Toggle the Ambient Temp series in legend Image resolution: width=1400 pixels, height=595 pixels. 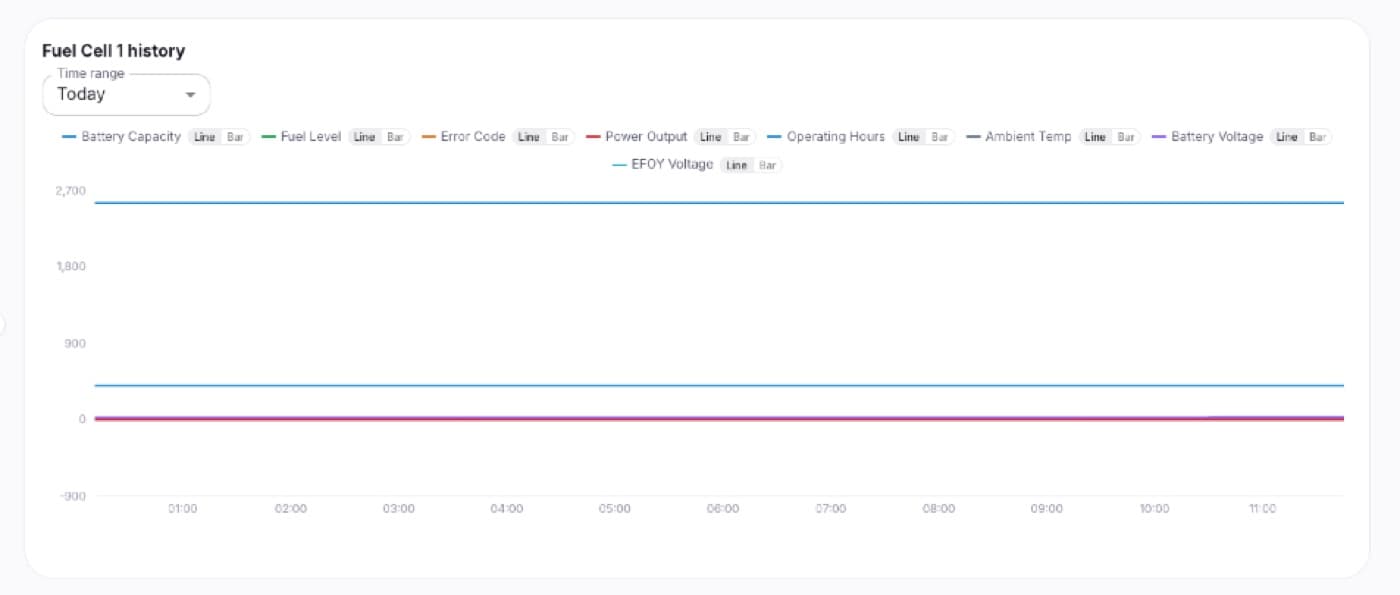click(1019, 137)
